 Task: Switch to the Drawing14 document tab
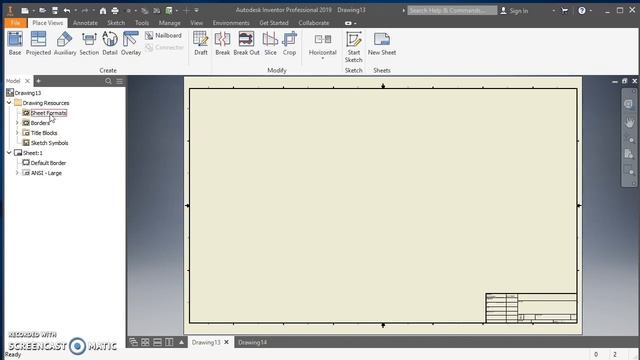pos(252,342)
